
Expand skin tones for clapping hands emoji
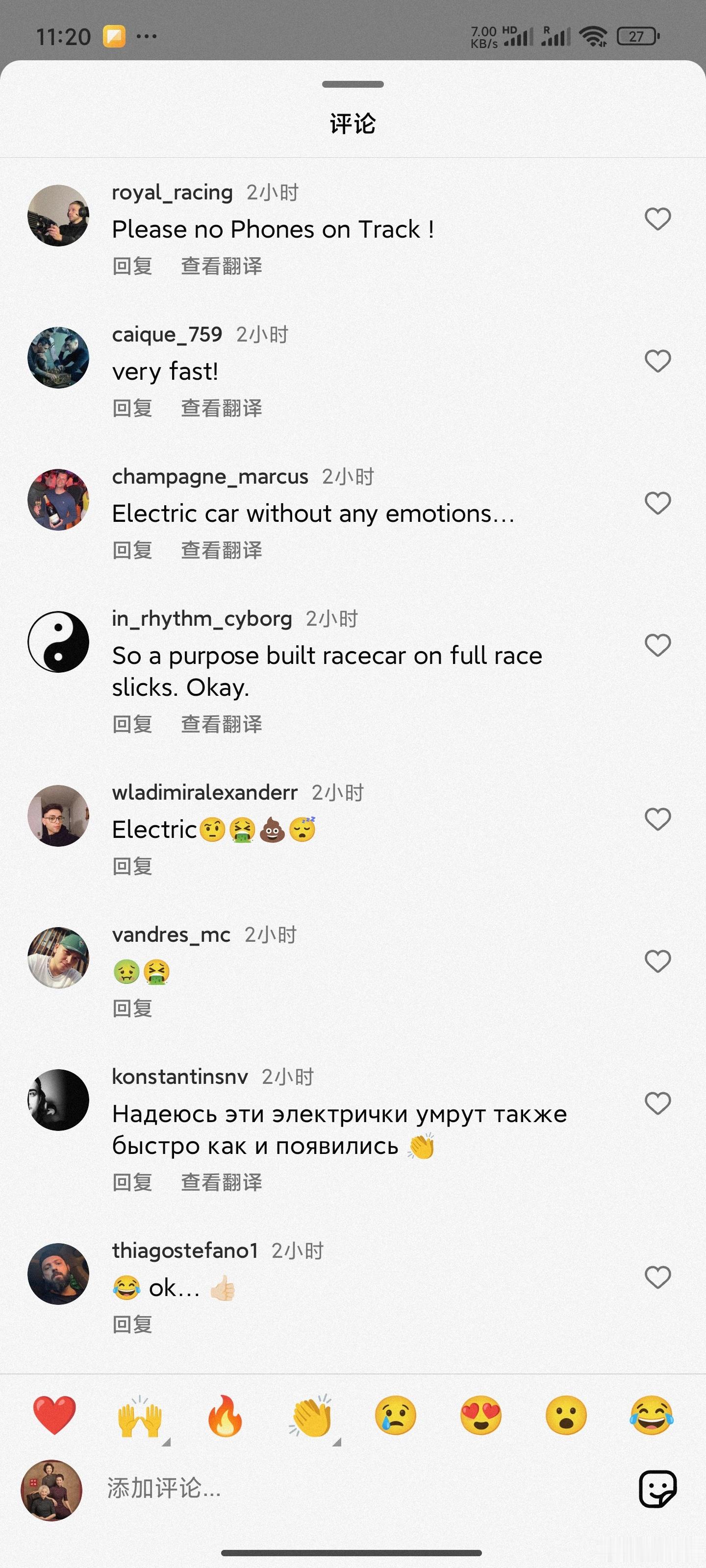(x=336, y=1442)
